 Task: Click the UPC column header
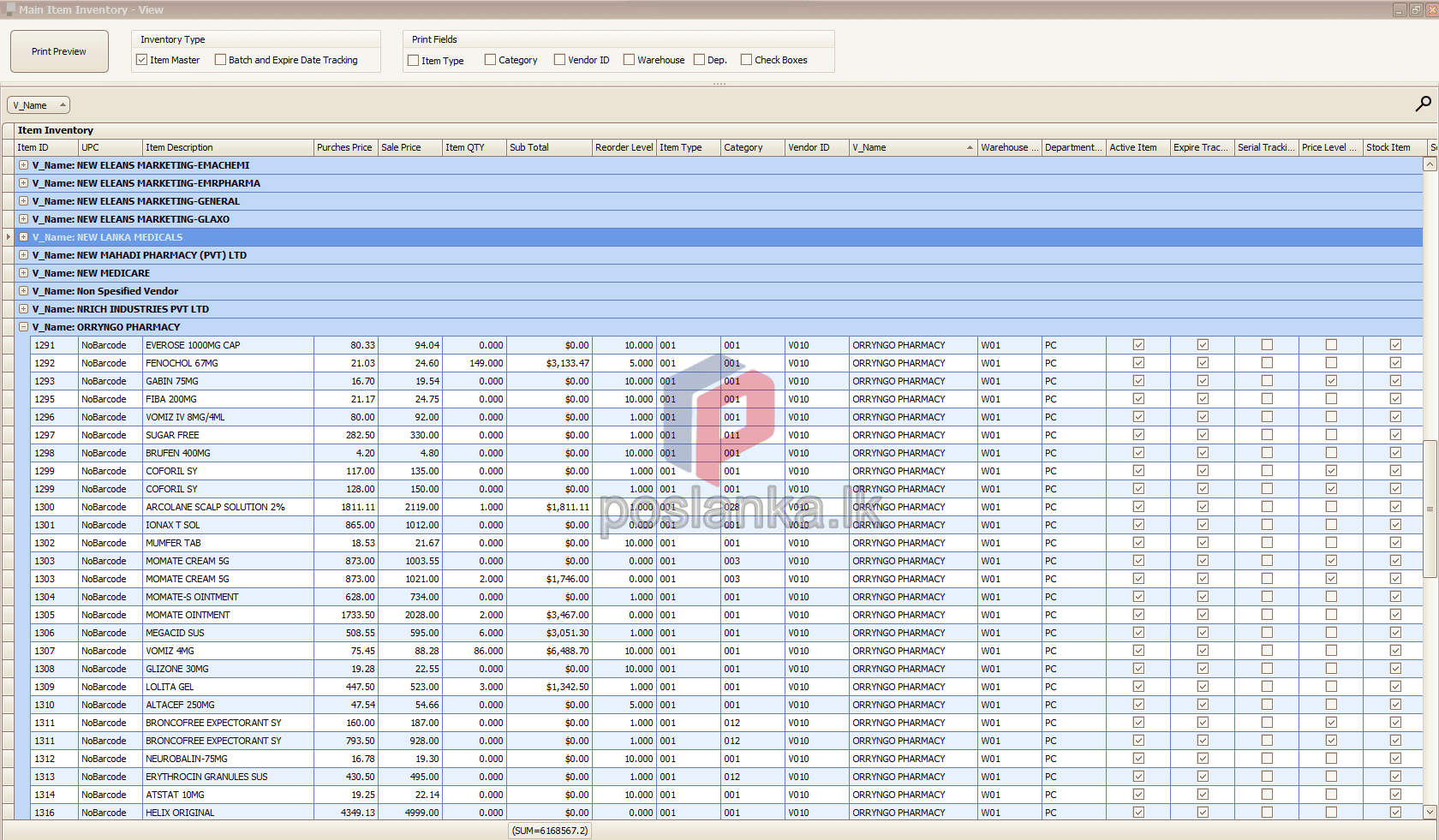pyautogui.click(x=110, y=147)
